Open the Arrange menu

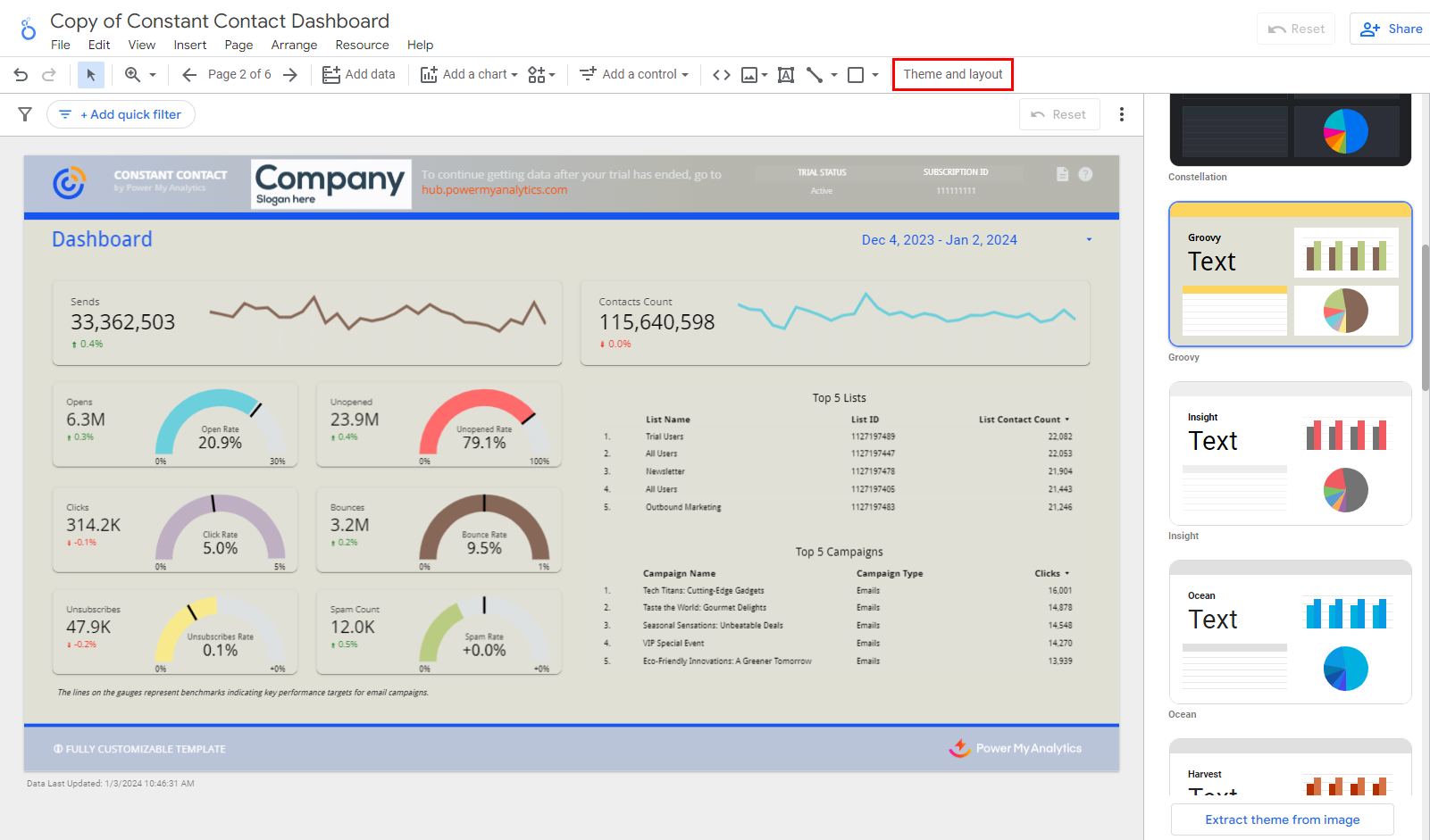click(294, 45)
